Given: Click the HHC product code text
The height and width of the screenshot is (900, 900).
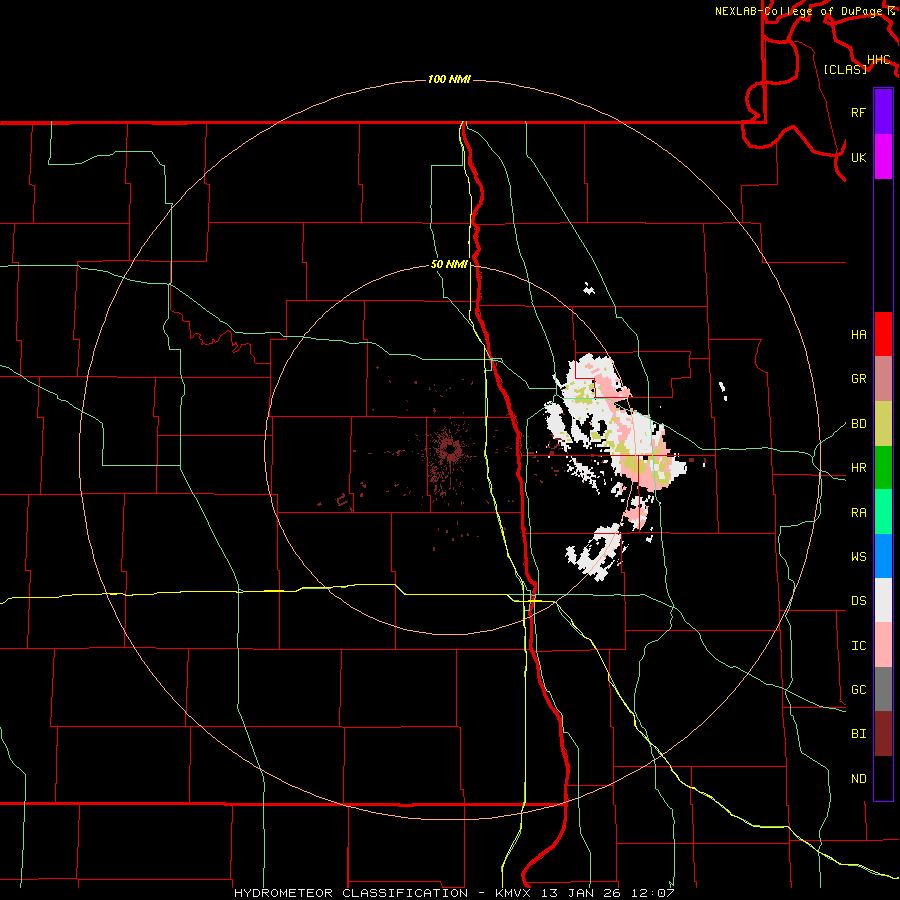Looking at the screenshot, I should 879,59.
